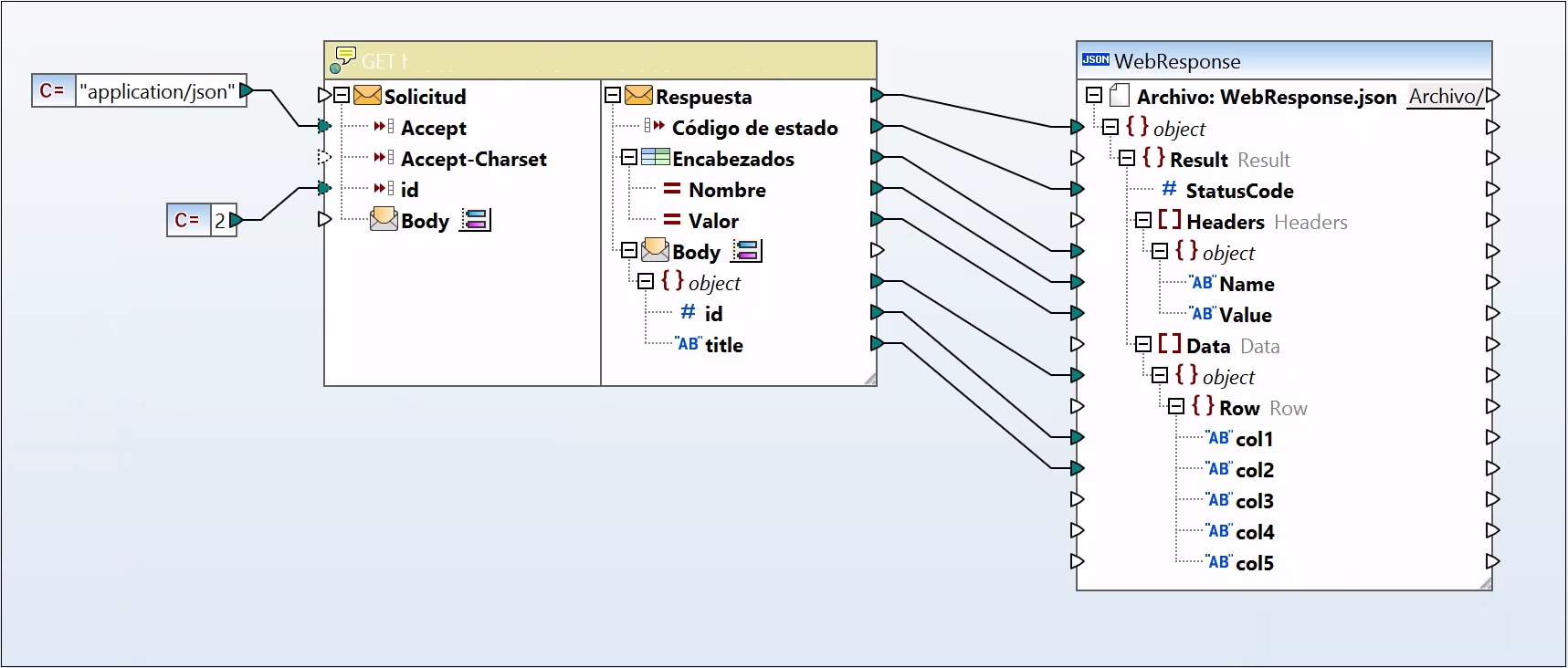Select the title field under Body object
The height and width of the screenshot is (668, 1568).
(x=723, y=345)
